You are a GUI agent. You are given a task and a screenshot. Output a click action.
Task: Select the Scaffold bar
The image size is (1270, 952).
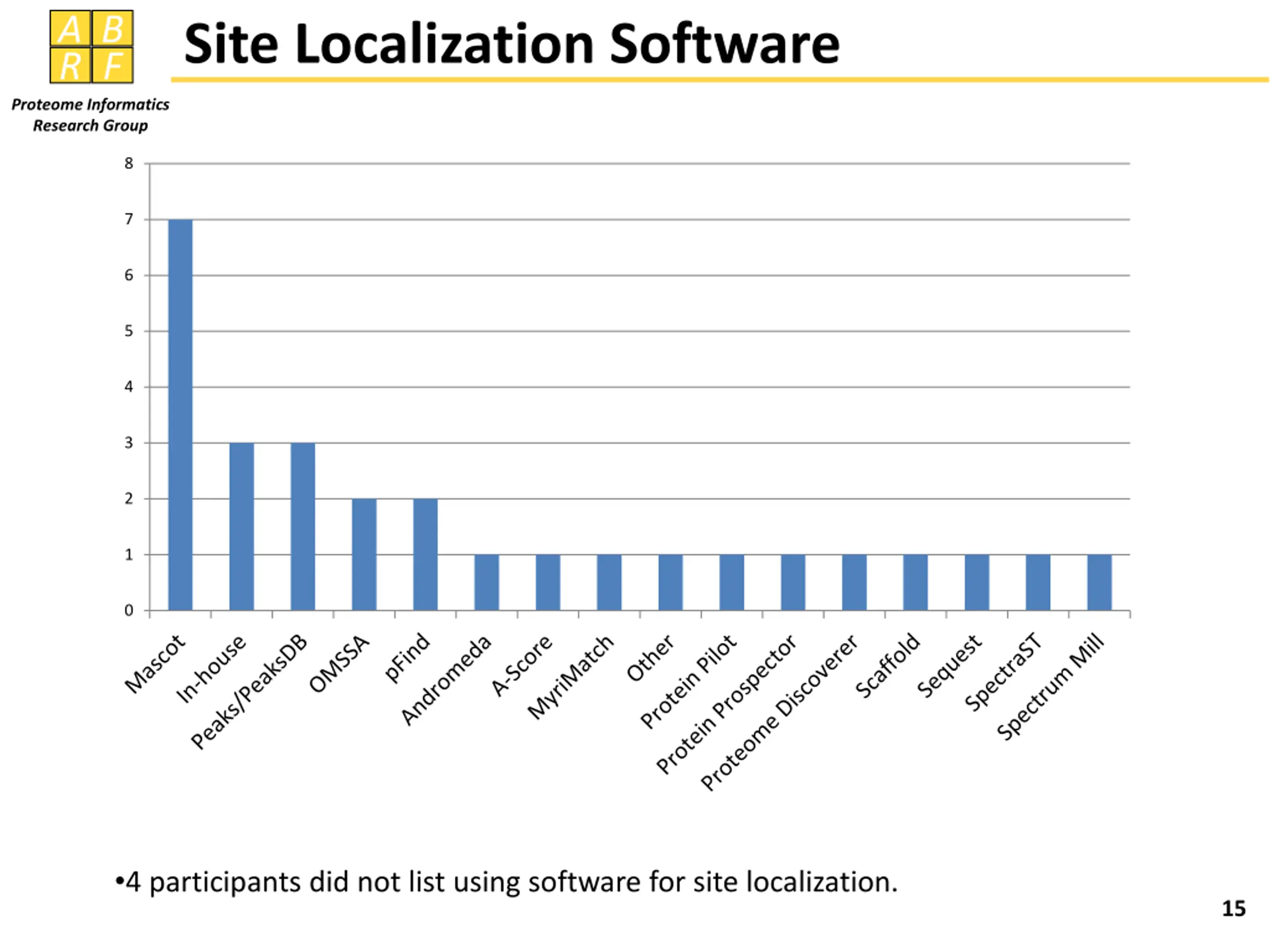point(916,583)
